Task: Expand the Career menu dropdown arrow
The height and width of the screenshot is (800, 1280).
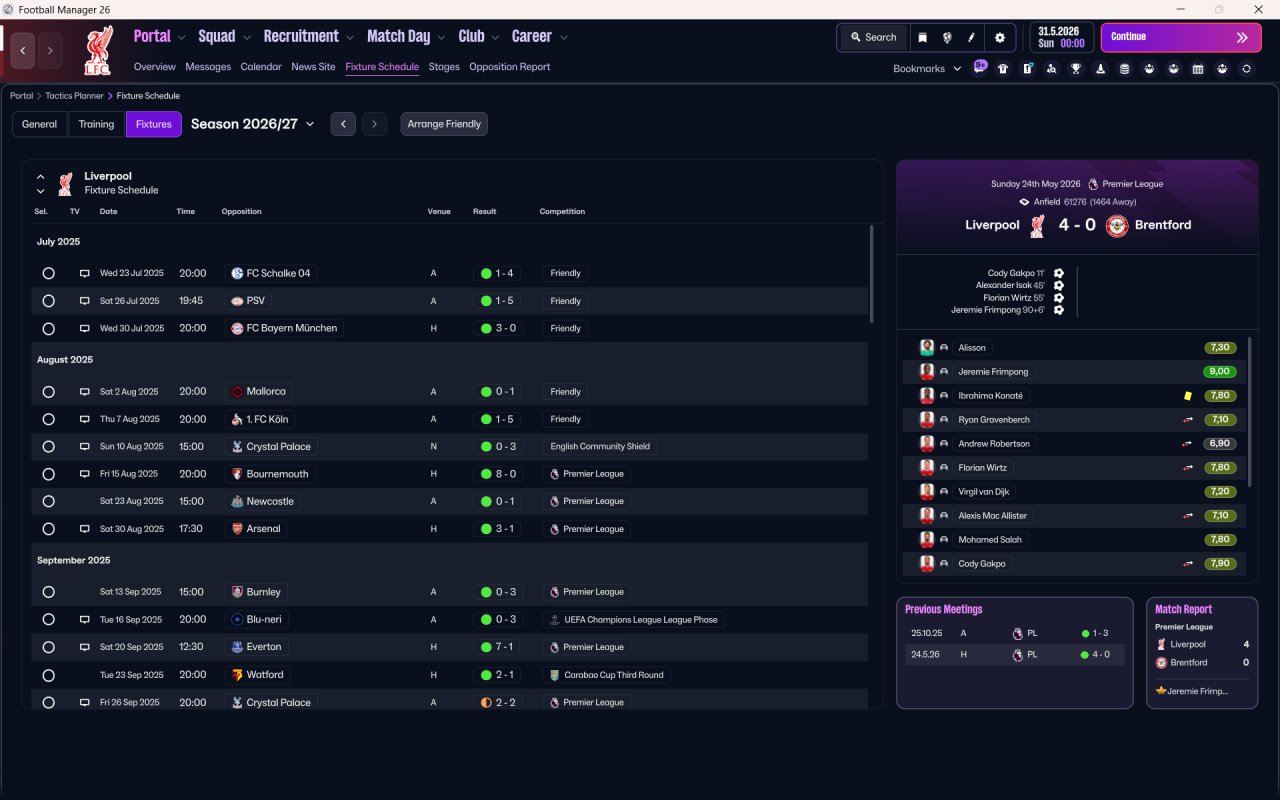Action: (563, 38)
